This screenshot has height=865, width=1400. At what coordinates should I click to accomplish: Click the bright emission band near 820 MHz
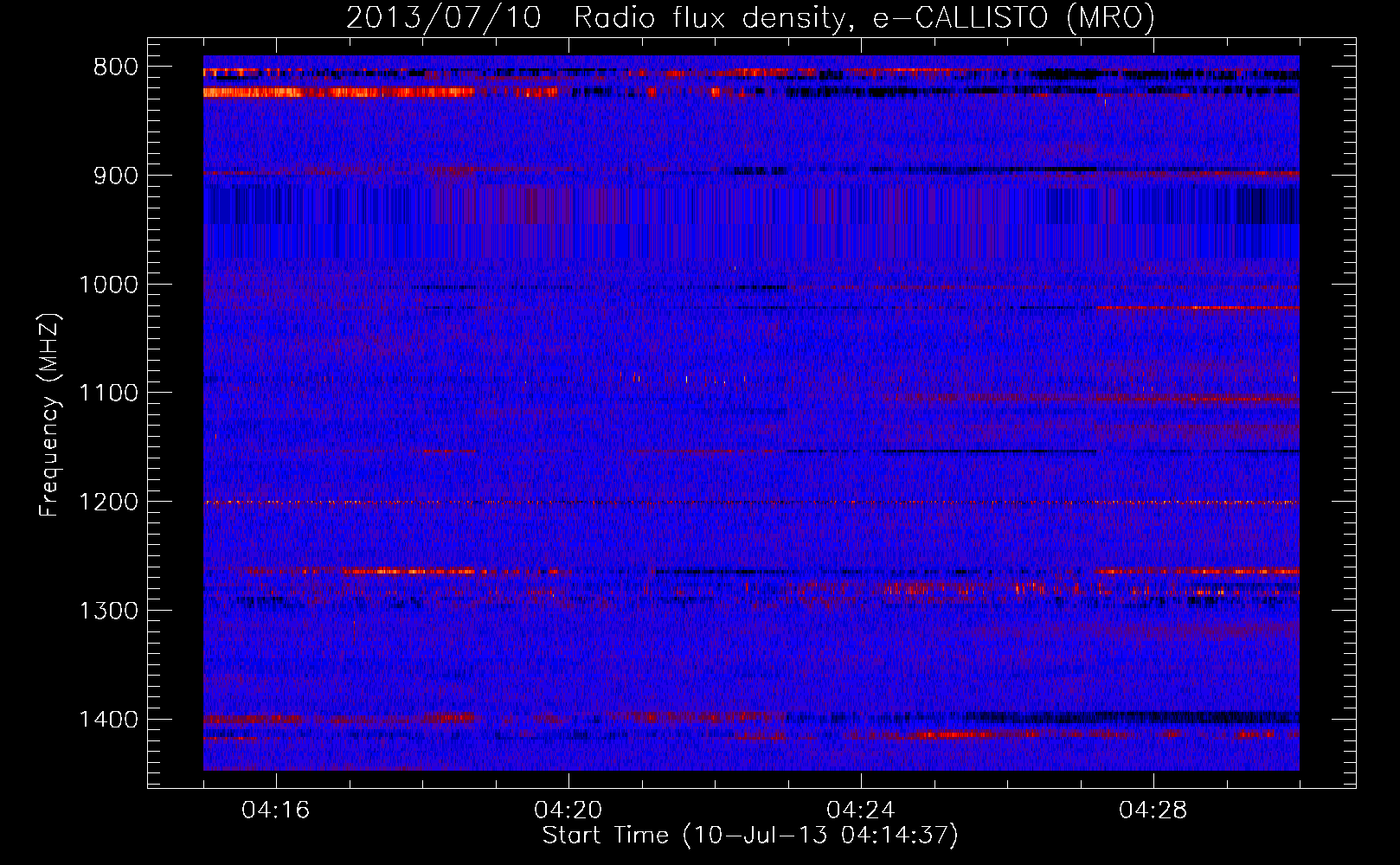(339, 92)
